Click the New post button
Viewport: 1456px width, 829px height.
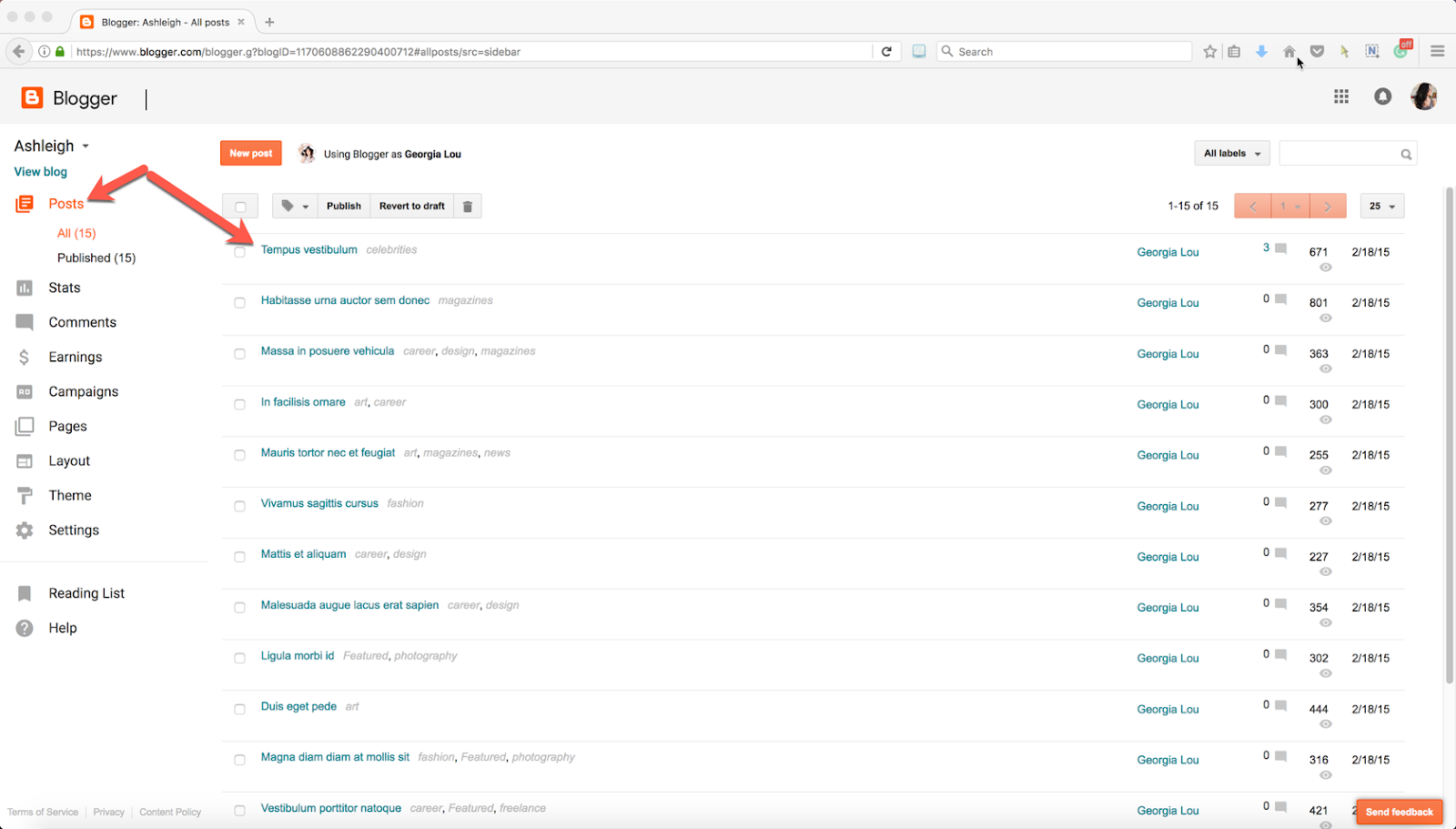(x=250, y=152)
